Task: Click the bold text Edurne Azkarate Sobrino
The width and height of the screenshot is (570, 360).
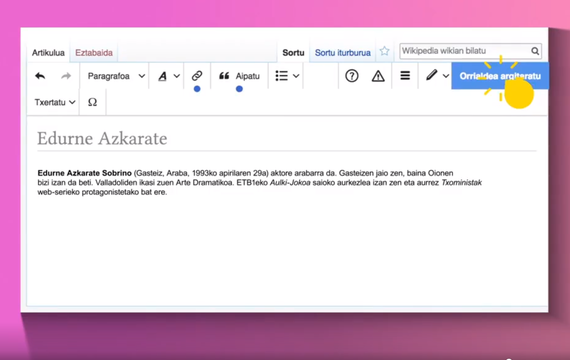Action: 84,173
